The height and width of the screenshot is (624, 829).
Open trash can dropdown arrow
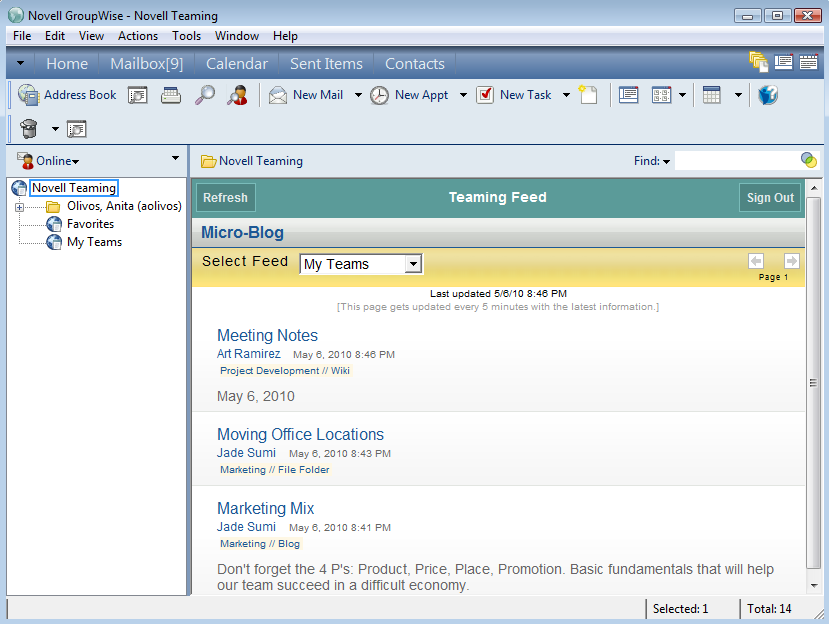55,129
